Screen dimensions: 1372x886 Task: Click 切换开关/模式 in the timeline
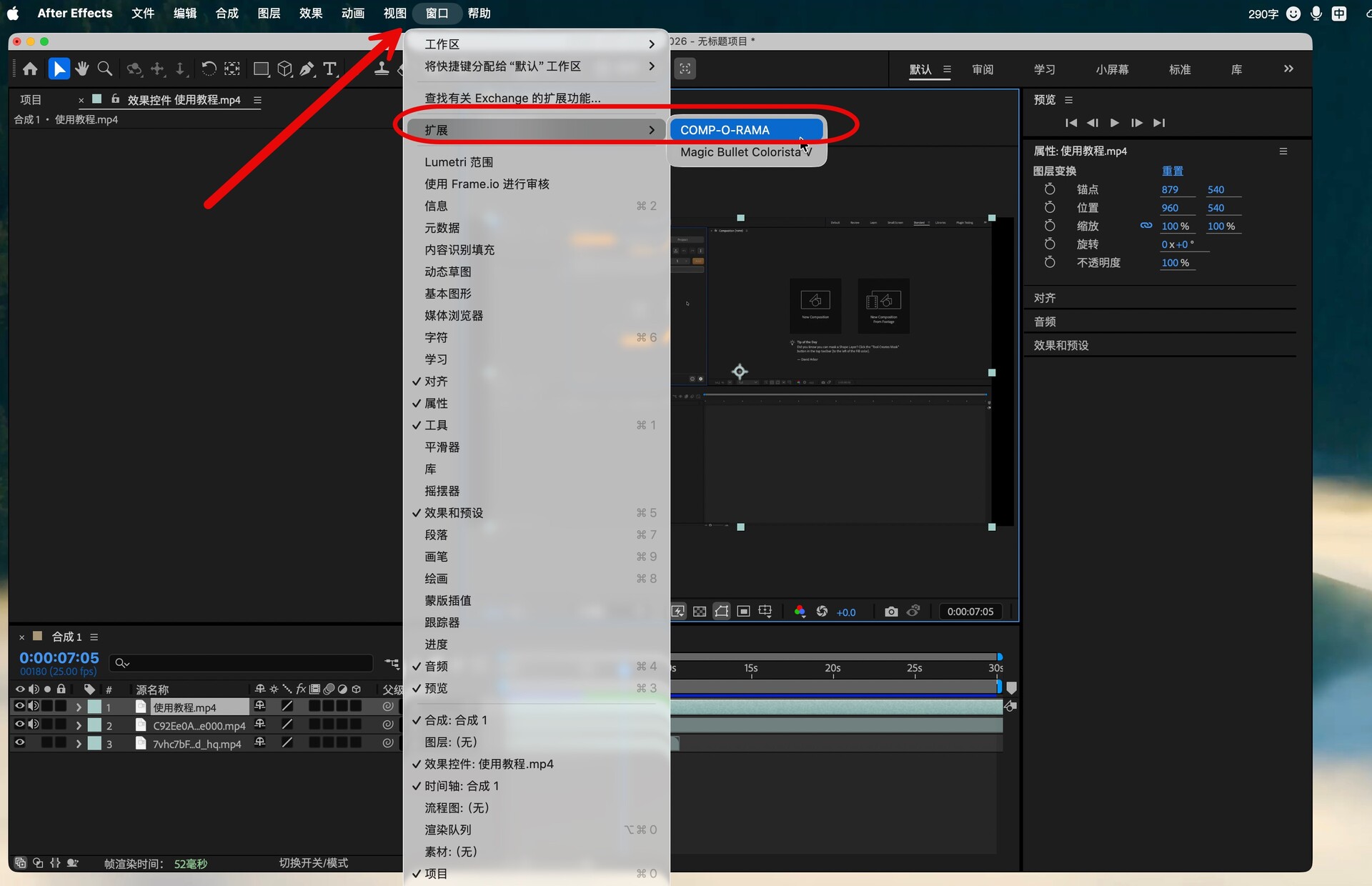coord(313,863)
